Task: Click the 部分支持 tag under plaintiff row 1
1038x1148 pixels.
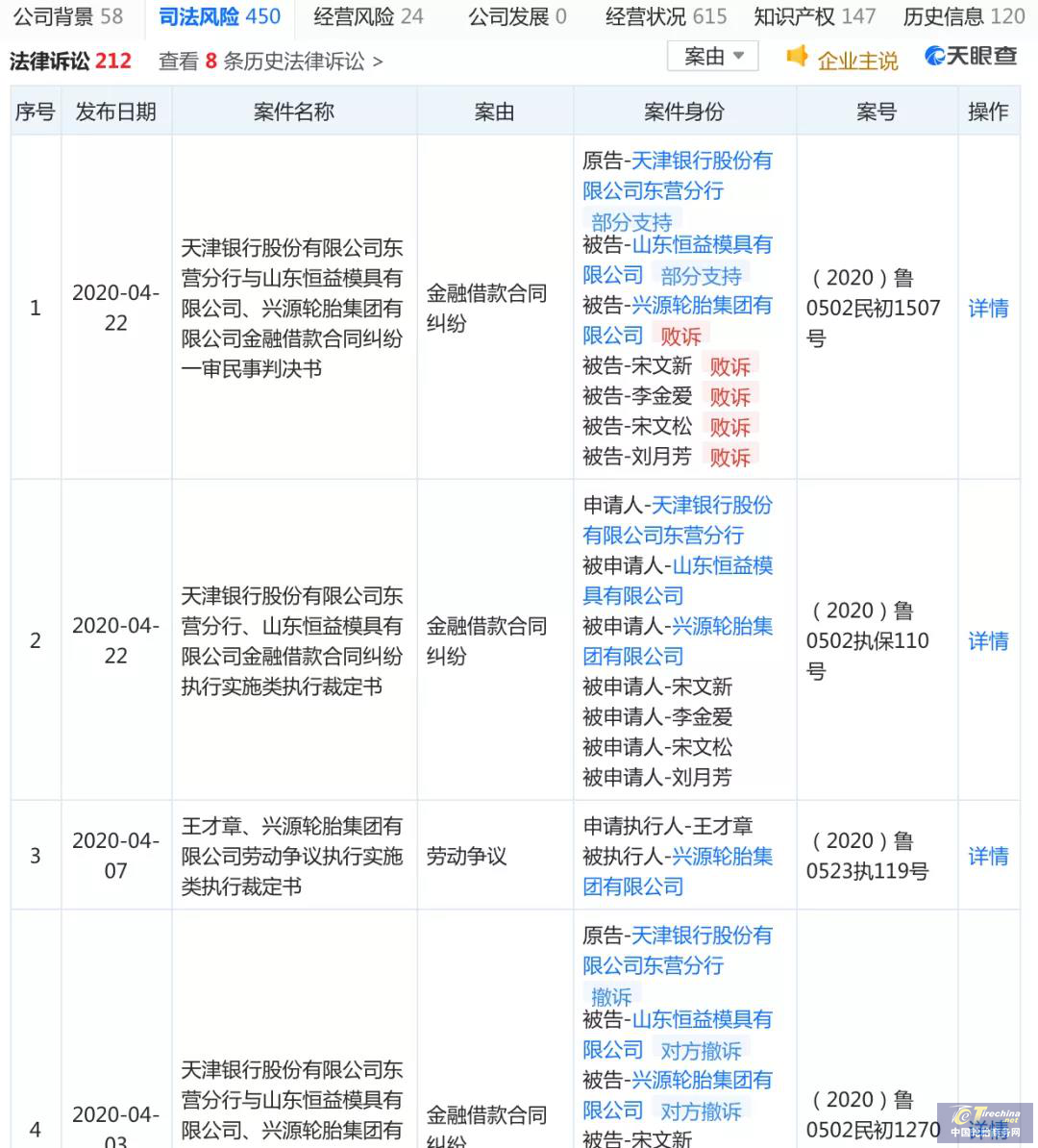Action: [x=631, y=222]
